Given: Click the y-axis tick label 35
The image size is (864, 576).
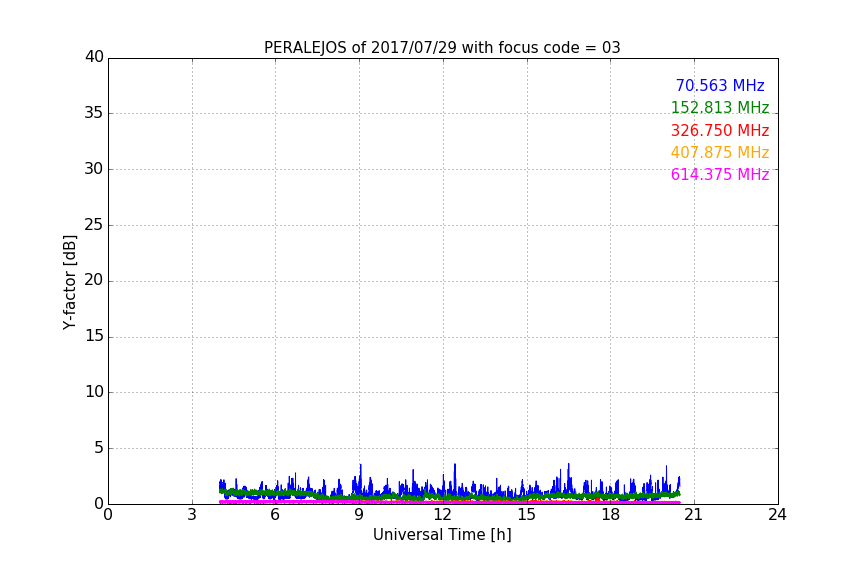Looking at the screenshot, I should click(94, 113).
